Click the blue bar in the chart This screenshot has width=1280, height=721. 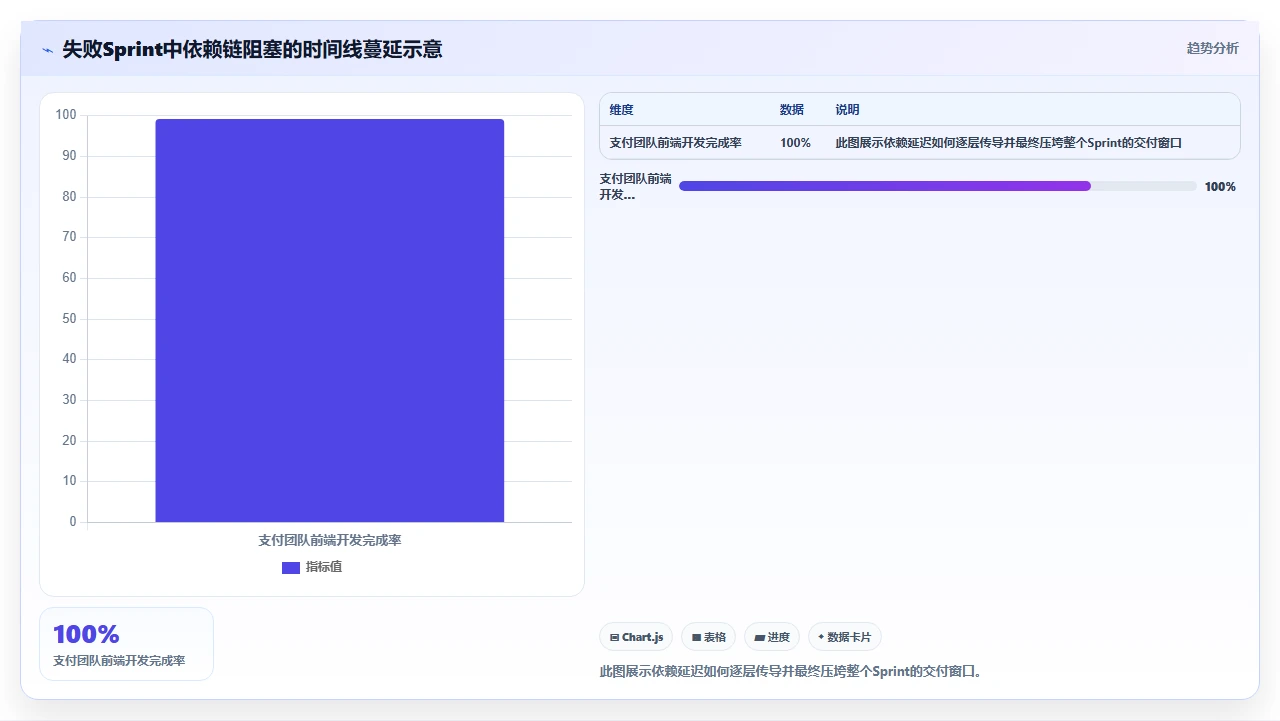click(330, 320)
